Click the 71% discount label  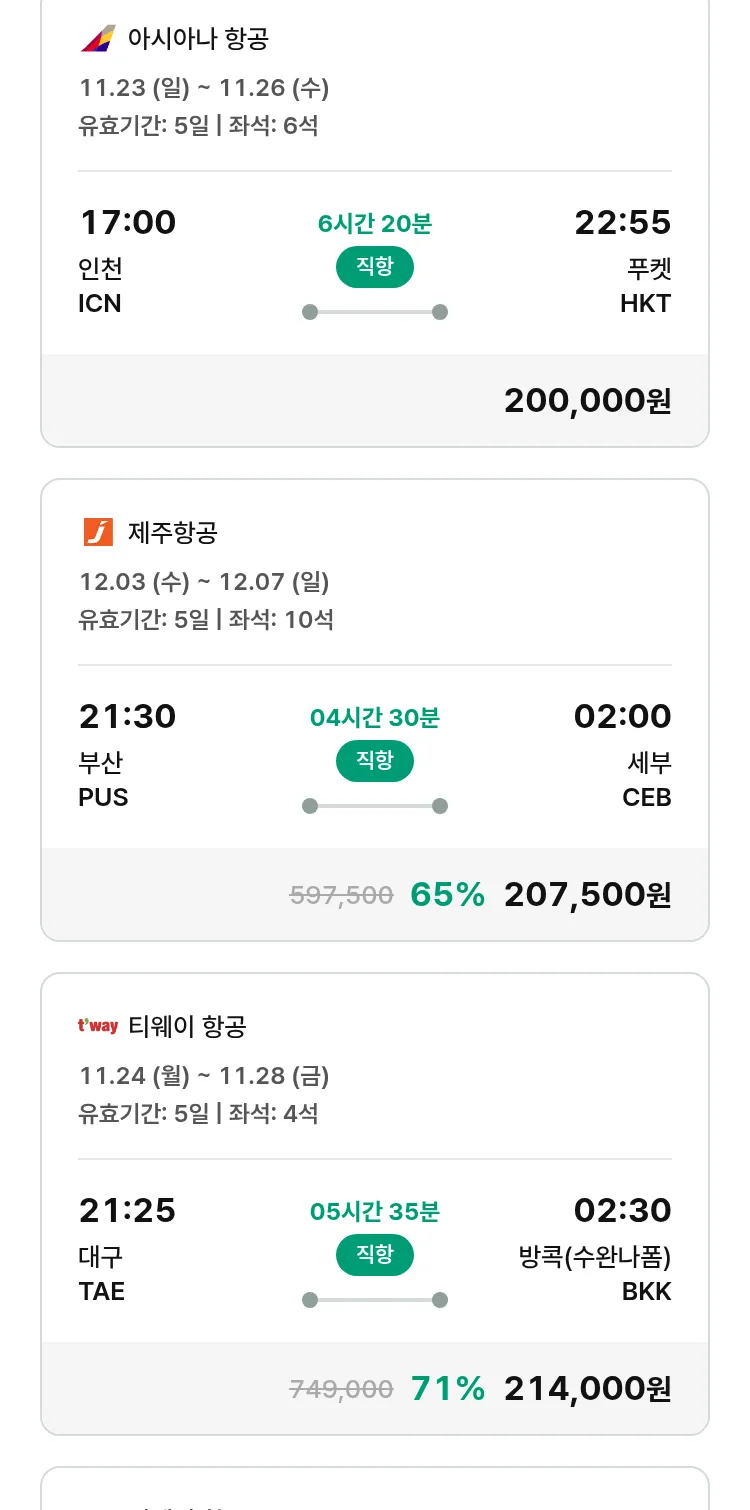(447, 1389)
